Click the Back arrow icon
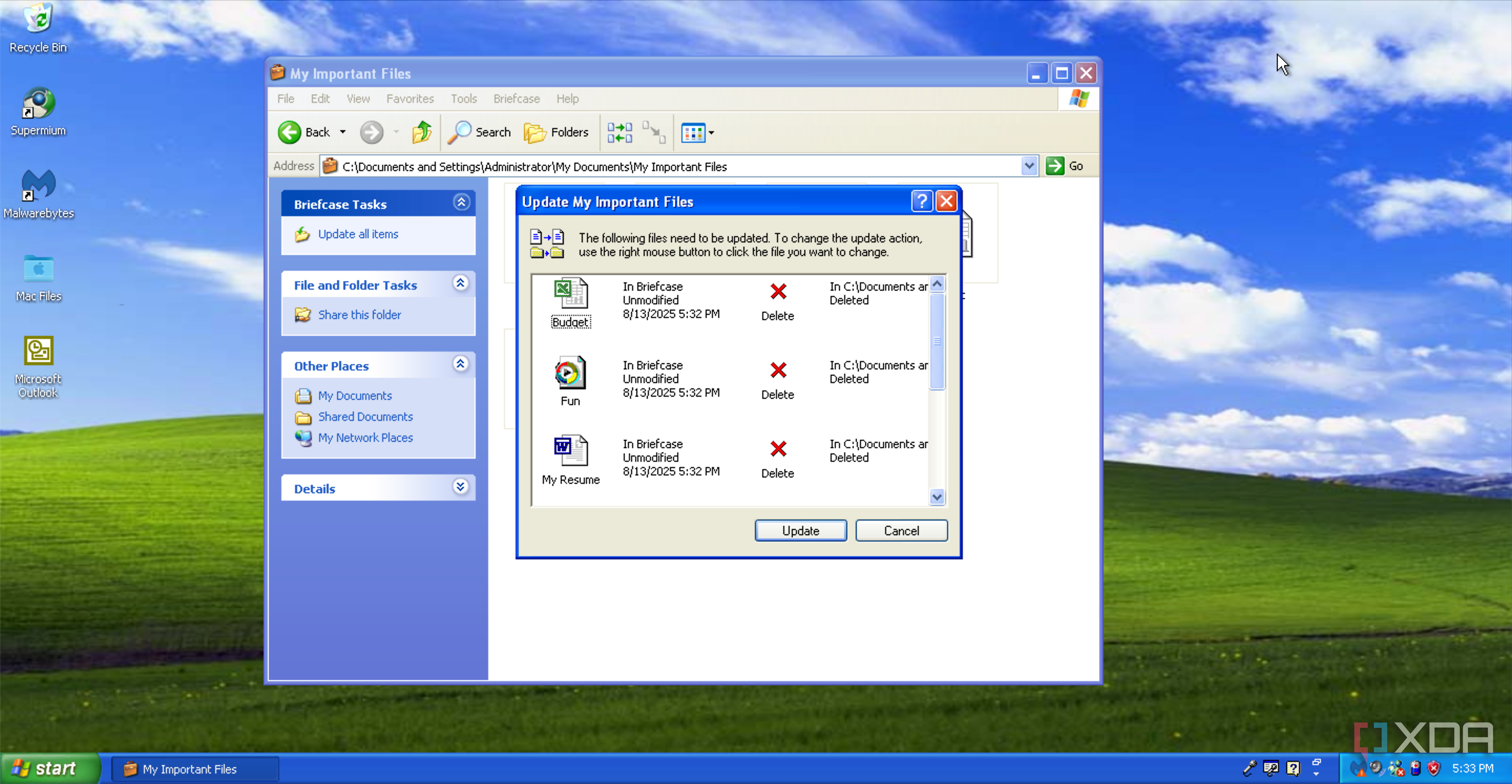Viewport: 1512px width, 784px height. click(289, 133)
